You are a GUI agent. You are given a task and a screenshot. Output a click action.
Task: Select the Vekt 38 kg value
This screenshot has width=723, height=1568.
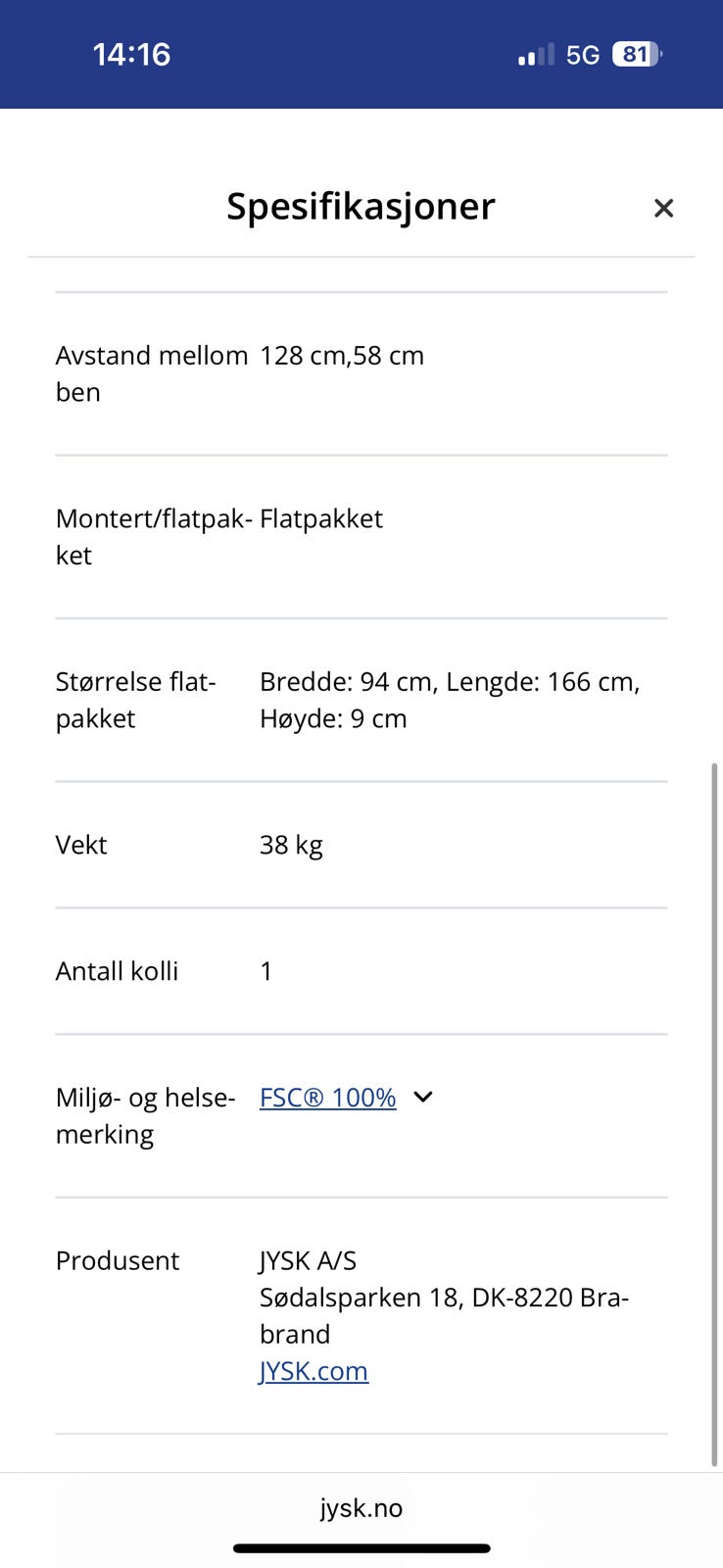pos(291,845)
